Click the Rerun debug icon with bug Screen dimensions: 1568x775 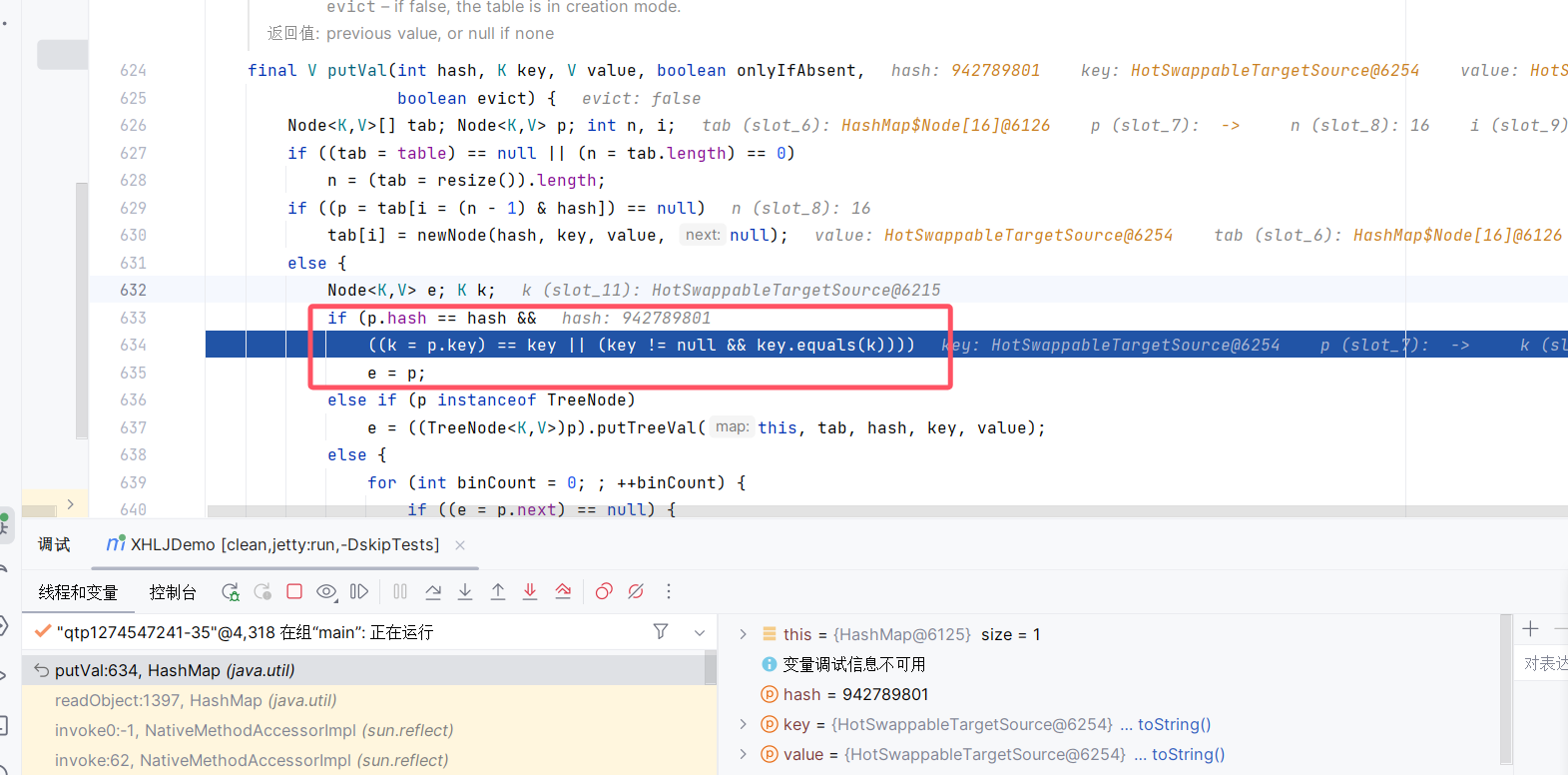click(230, 592)
